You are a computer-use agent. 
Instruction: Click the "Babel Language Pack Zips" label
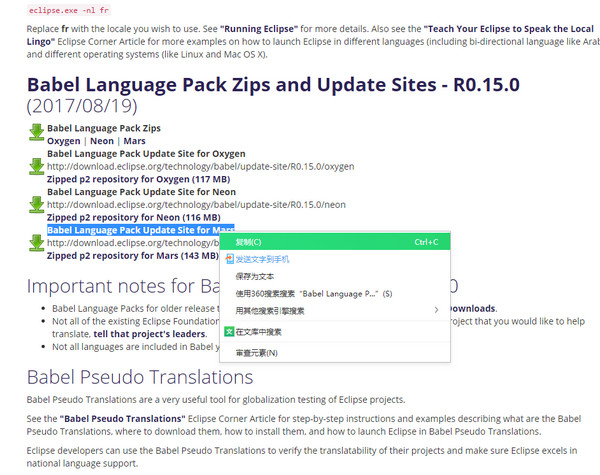coord(104,128)
